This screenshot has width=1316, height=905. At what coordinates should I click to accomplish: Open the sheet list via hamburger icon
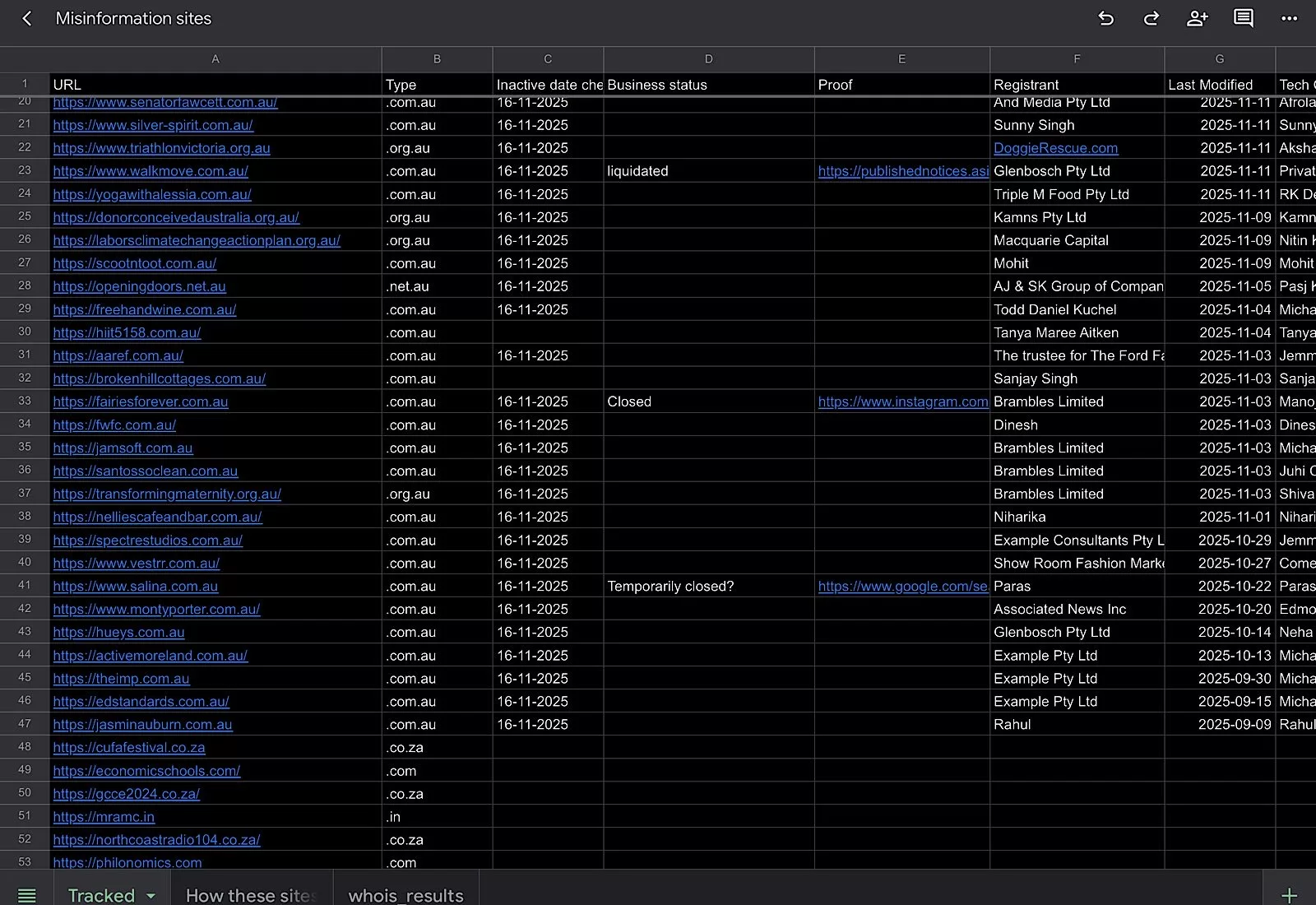27,895
